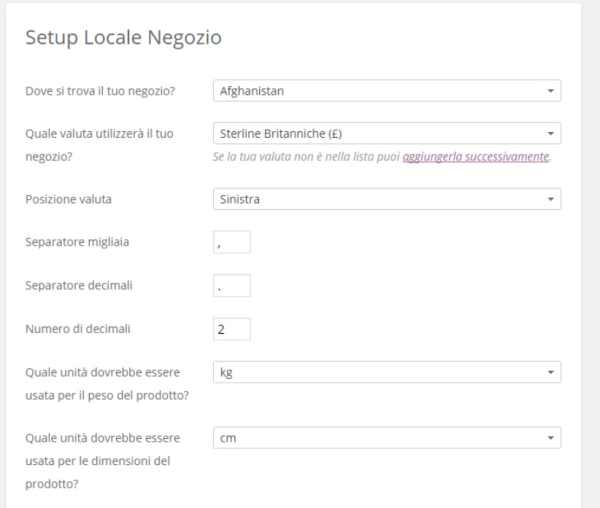Open the product dimensions unit dropdown showing cm
This screenshot has height=508, width=600.
(387, 438)
